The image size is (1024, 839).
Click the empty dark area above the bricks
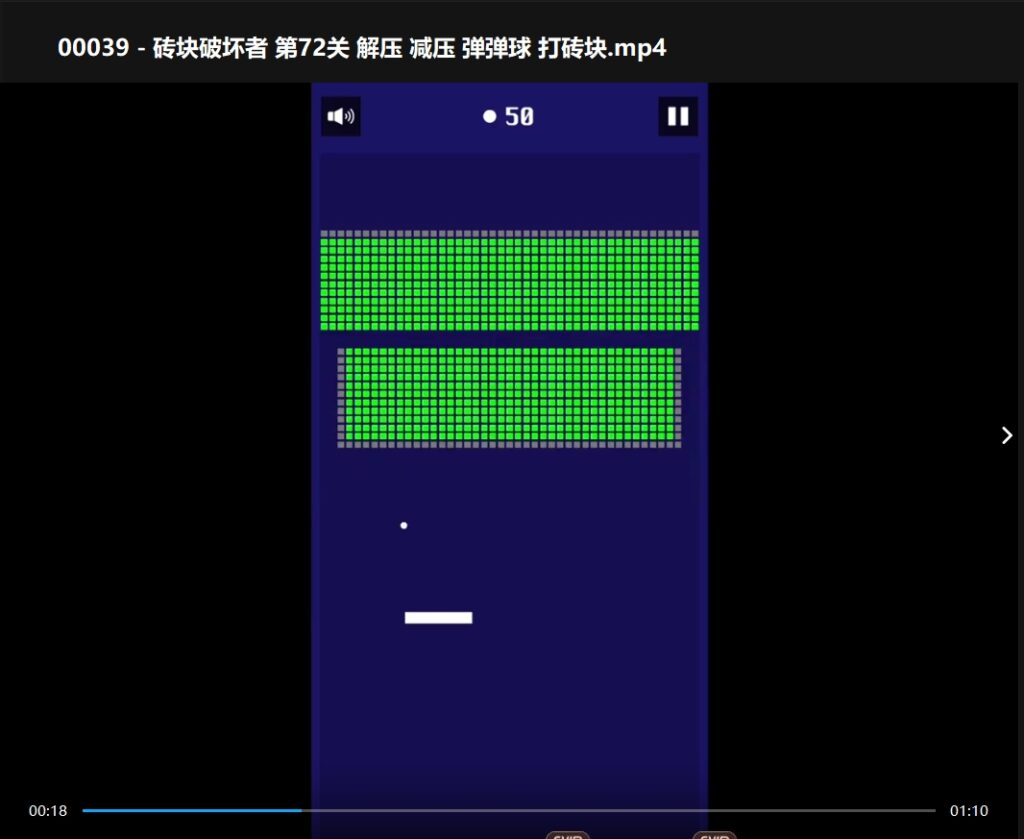pos(509,190)
